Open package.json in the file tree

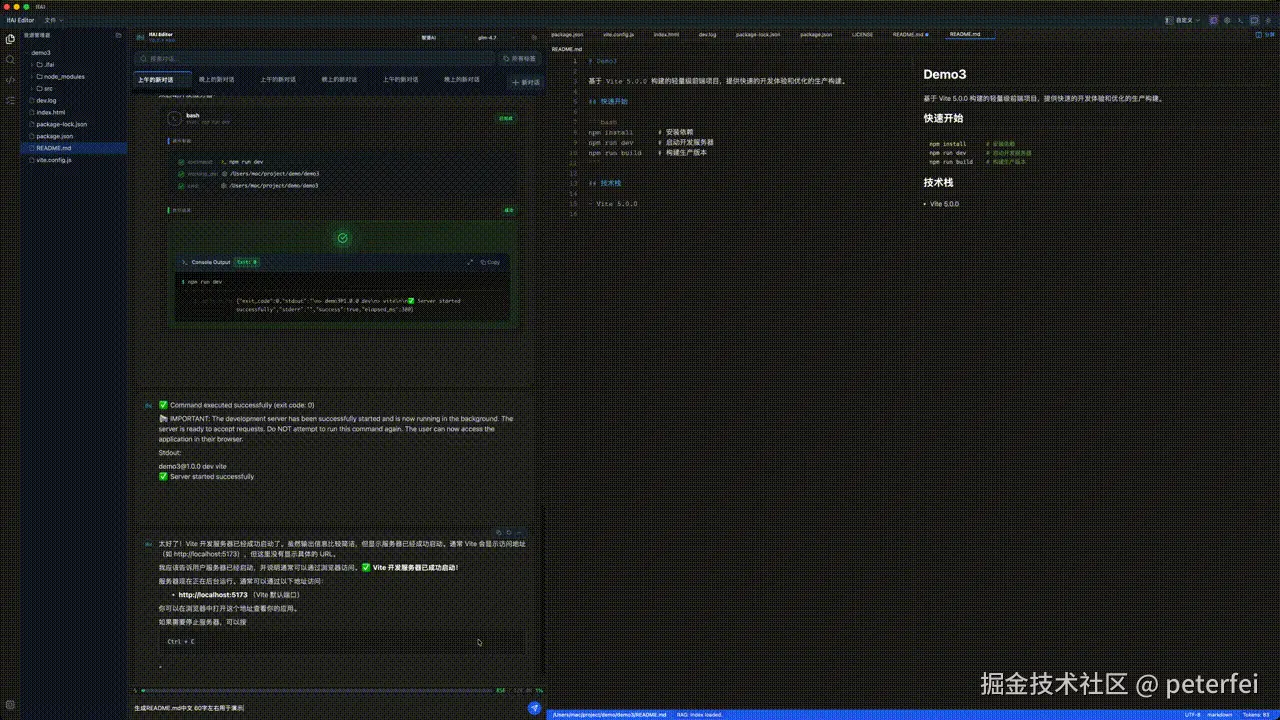[x=55, y=136]
